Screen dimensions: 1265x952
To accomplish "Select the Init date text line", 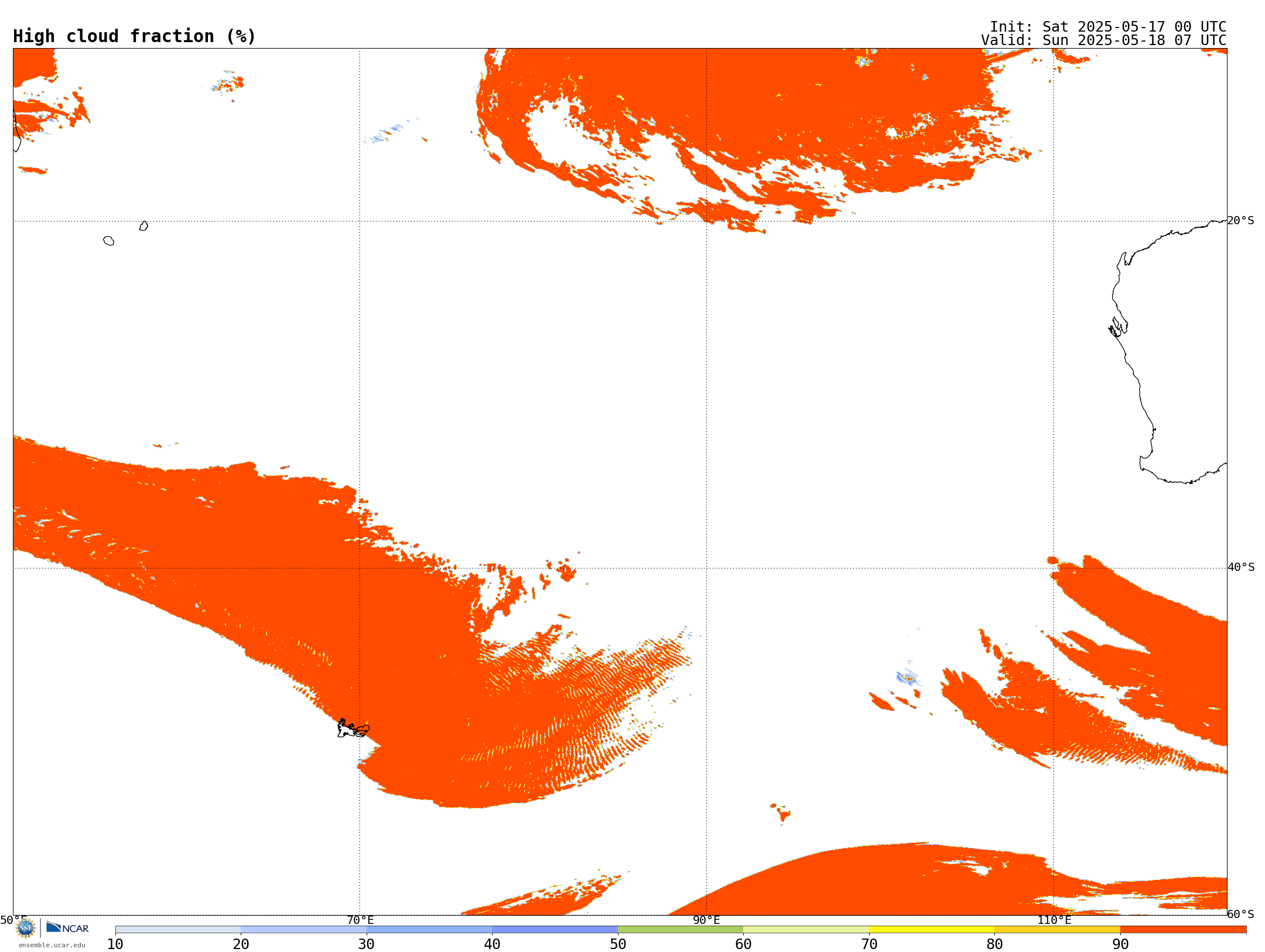I will [1108, 27].
